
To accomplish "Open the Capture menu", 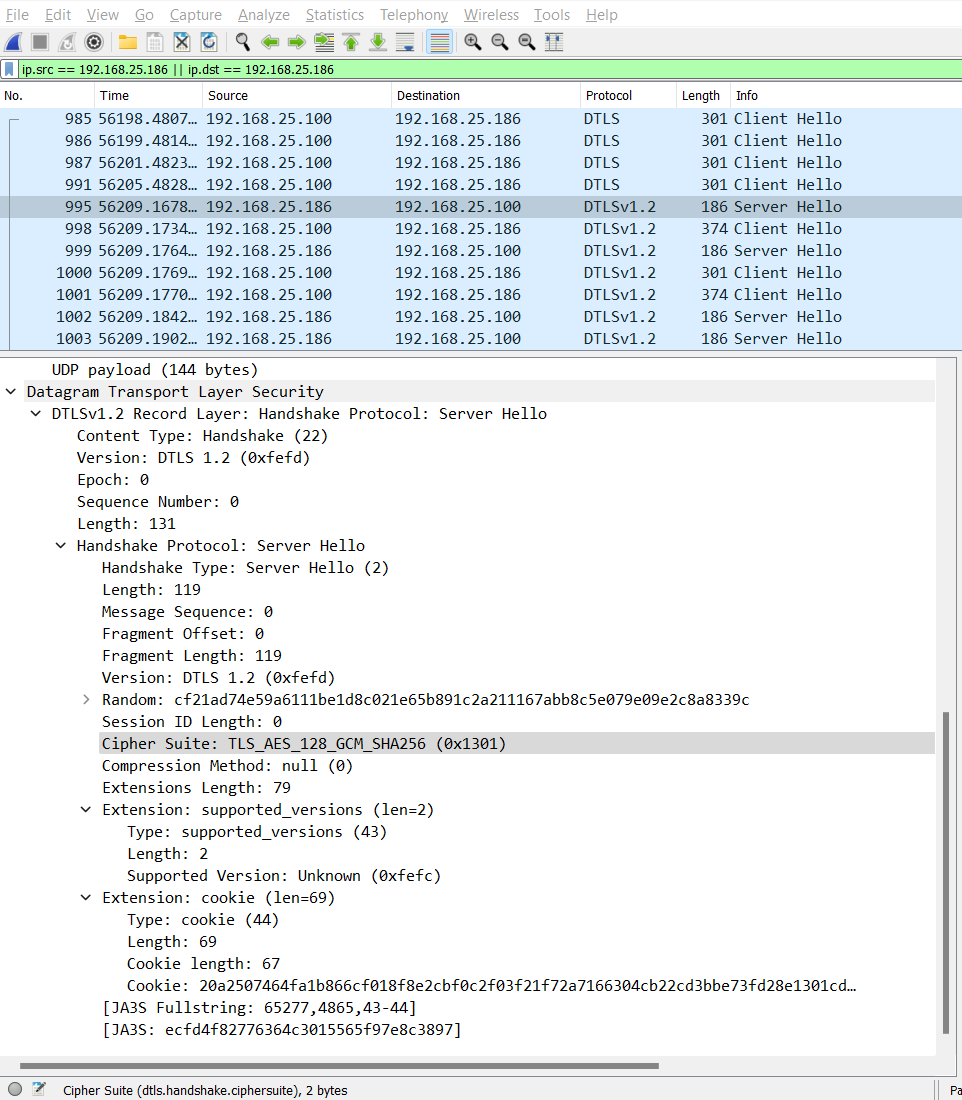I will pos(195,15).
